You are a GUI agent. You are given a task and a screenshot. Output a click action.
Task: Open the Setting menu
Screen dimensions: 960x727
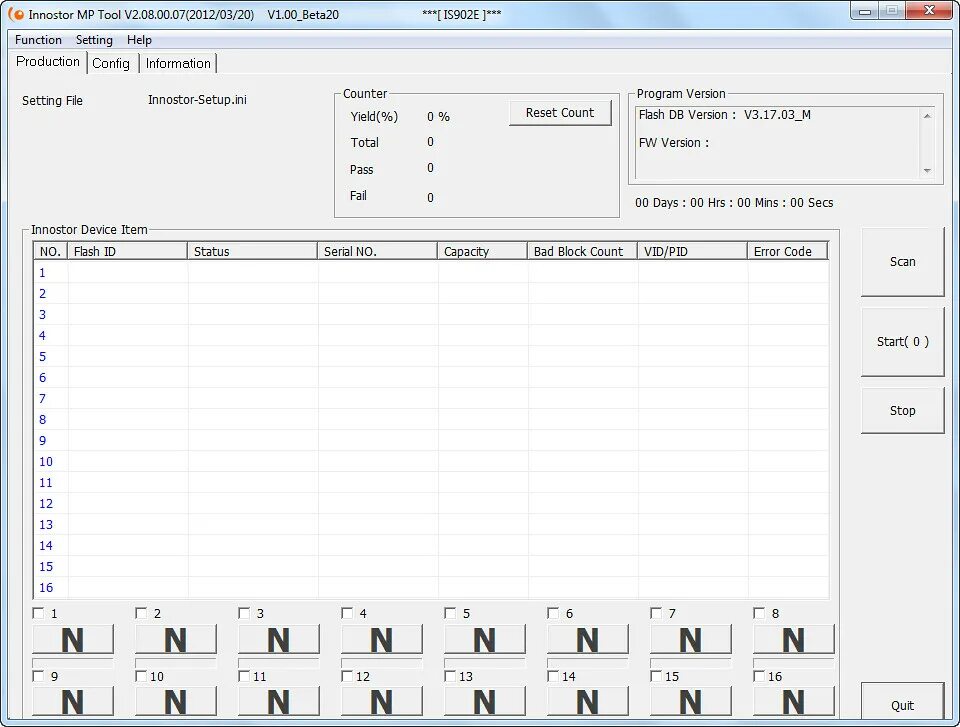[x=94, y=40]
